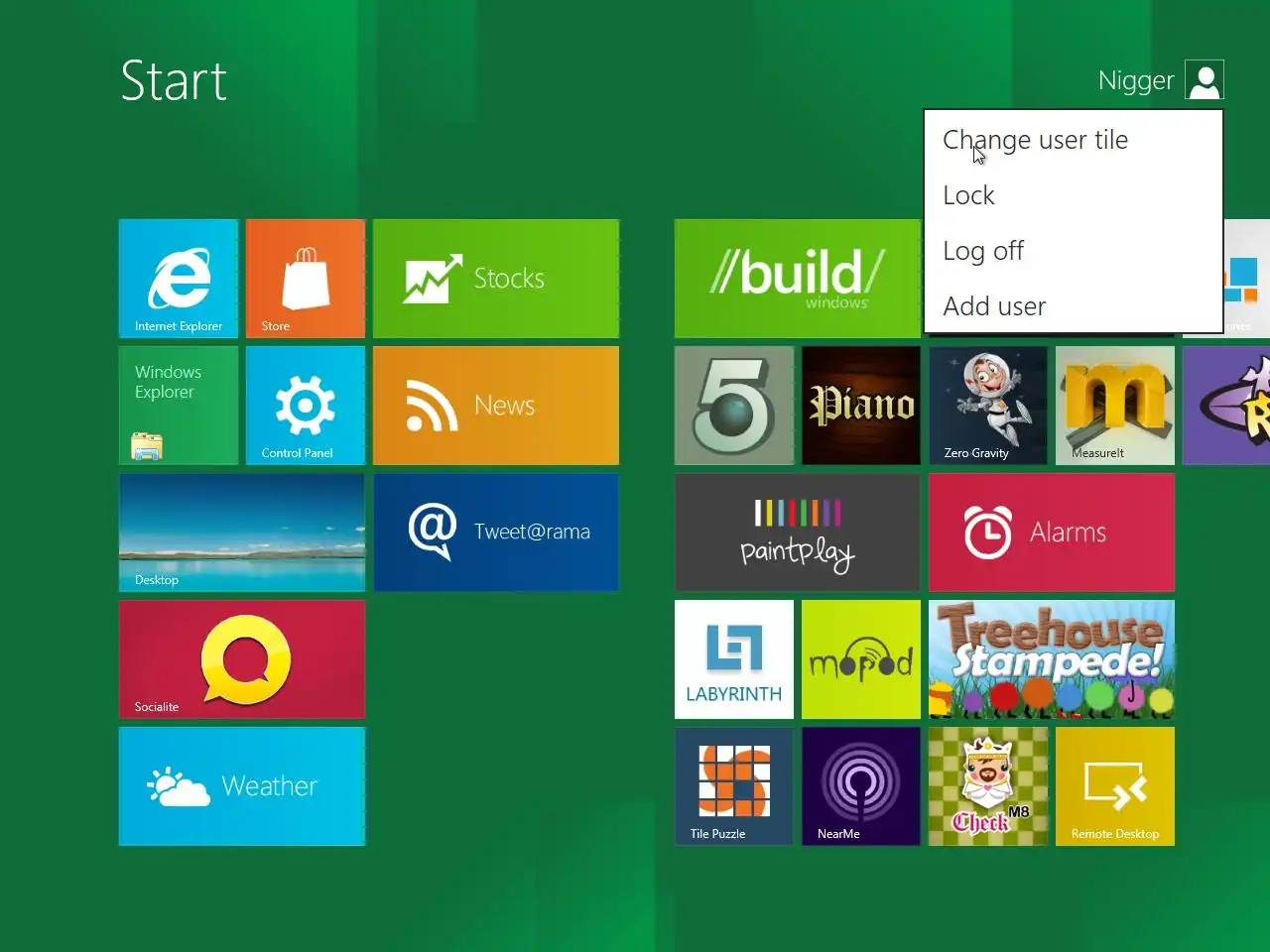Viewport: 1270px width, 952px height.
Task: Open the //build/ windows tile
Action: tap(798, 279)
